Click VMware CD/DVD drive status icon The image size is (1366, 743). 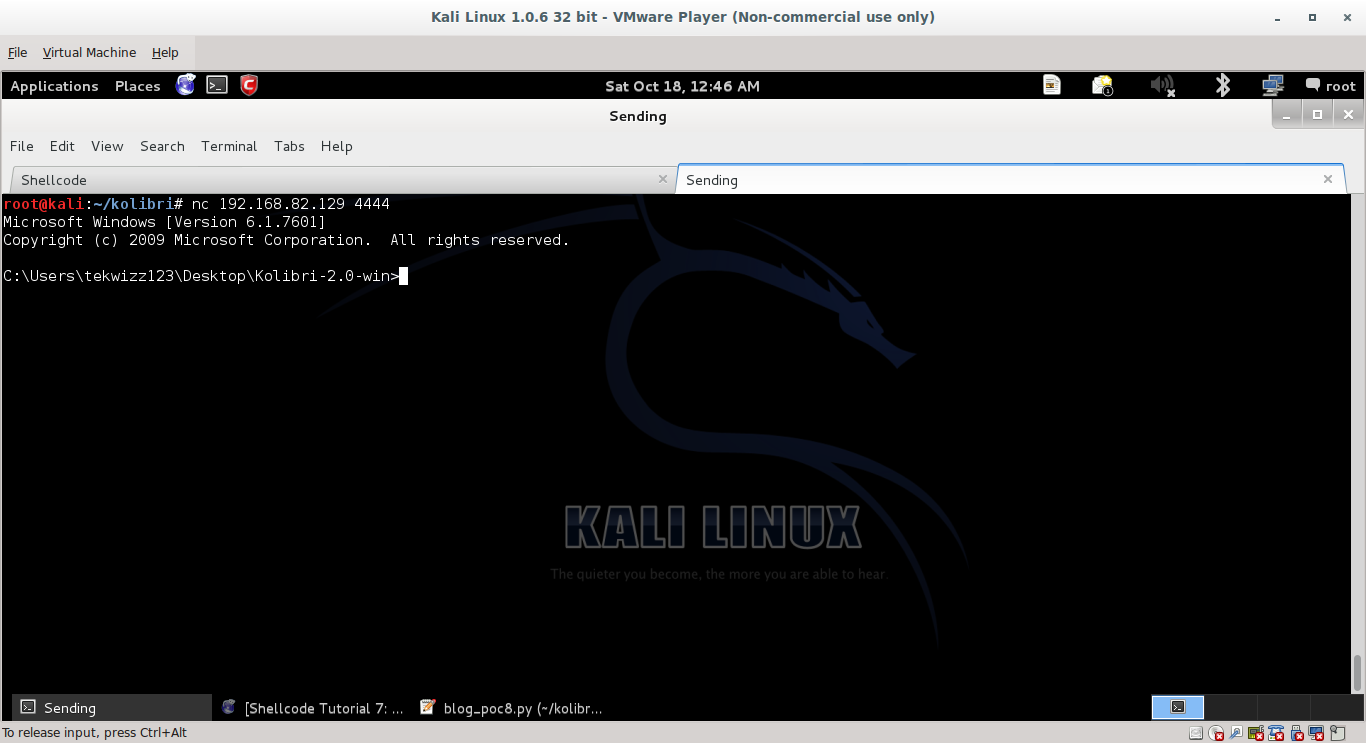1216,733
